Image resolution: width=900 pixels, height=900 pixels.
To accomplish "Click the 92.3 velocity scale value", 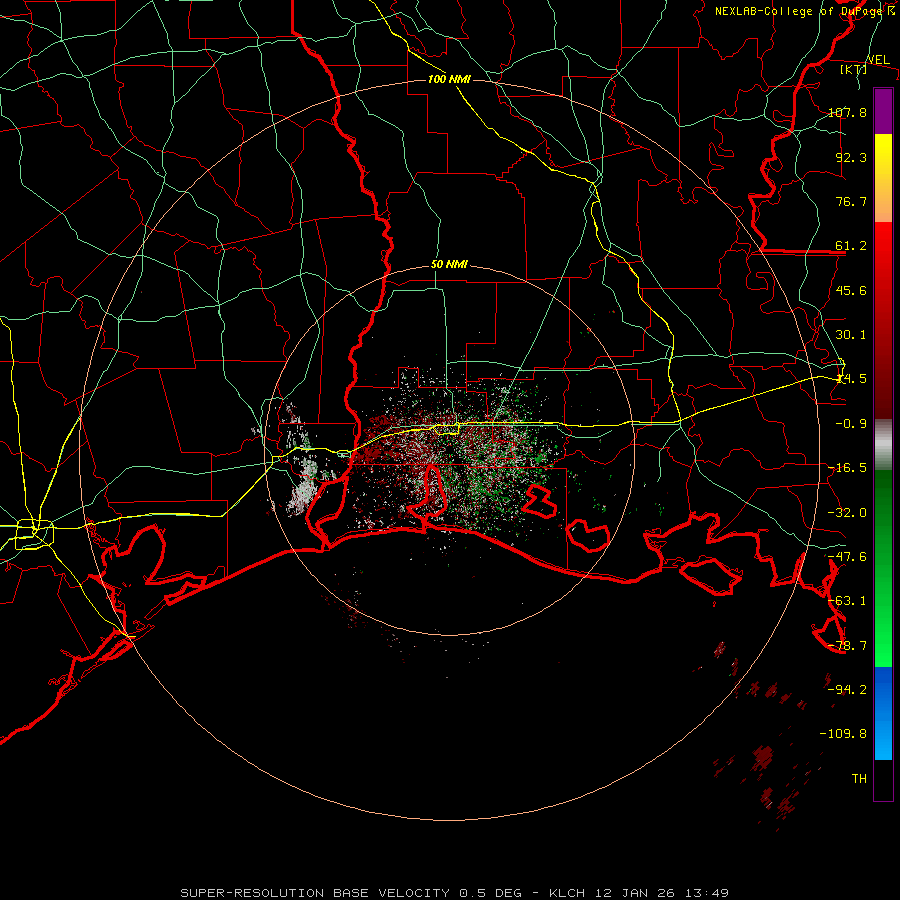I will (x=851, y=157).
